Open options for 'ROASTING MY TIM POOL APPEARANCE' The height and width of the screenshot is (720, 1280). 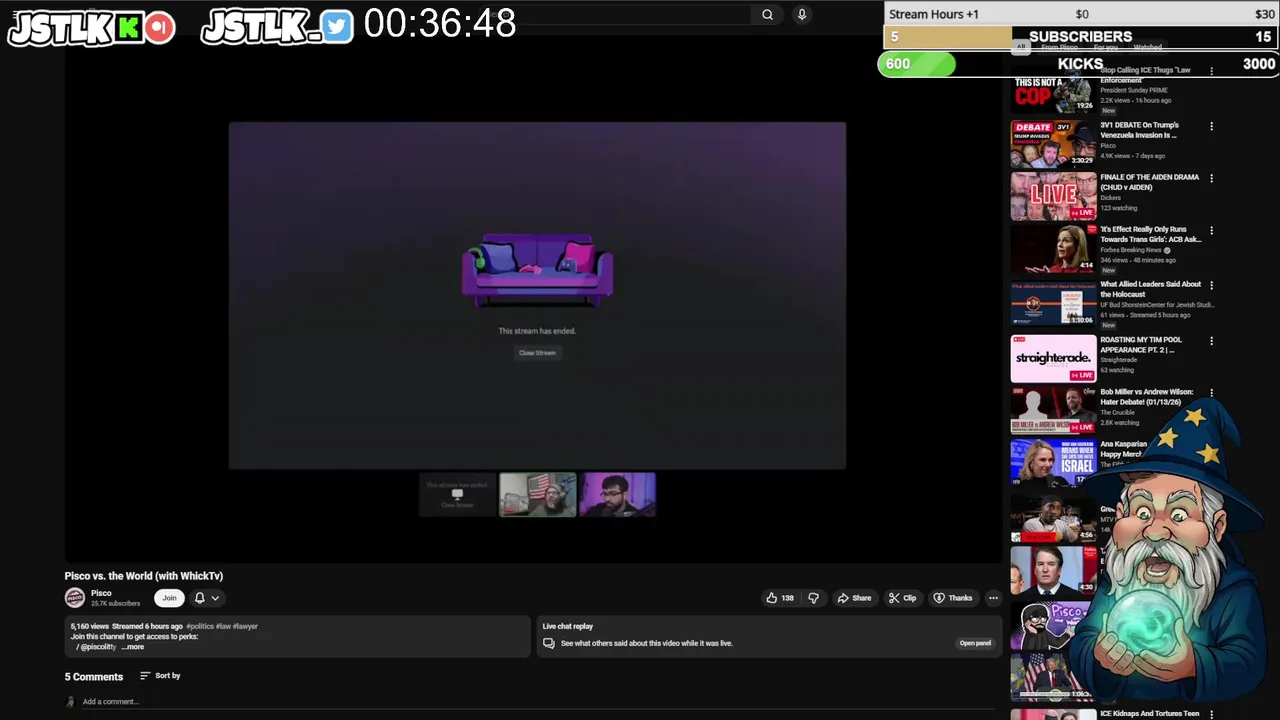1211,341
